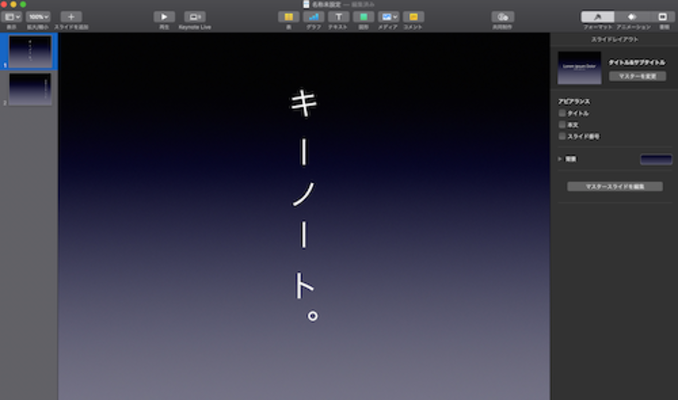Image resolution: width=678 pixels, height=400 pixels.
Task: Insert a shape using the Shape icon
Action: click(364, 17)
